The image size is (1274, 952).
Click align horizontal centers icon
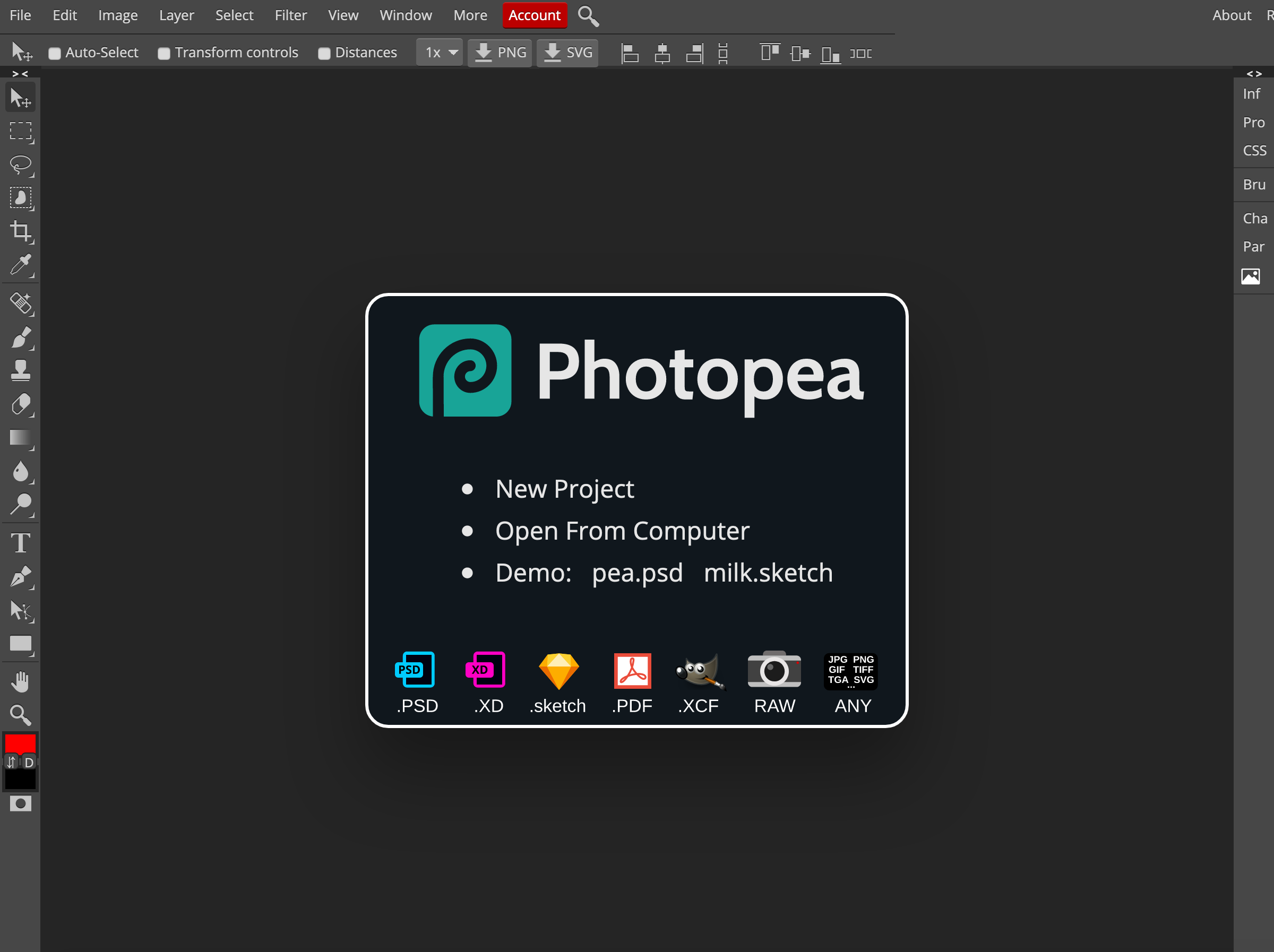pyautogui.click(x=662, y=54)
